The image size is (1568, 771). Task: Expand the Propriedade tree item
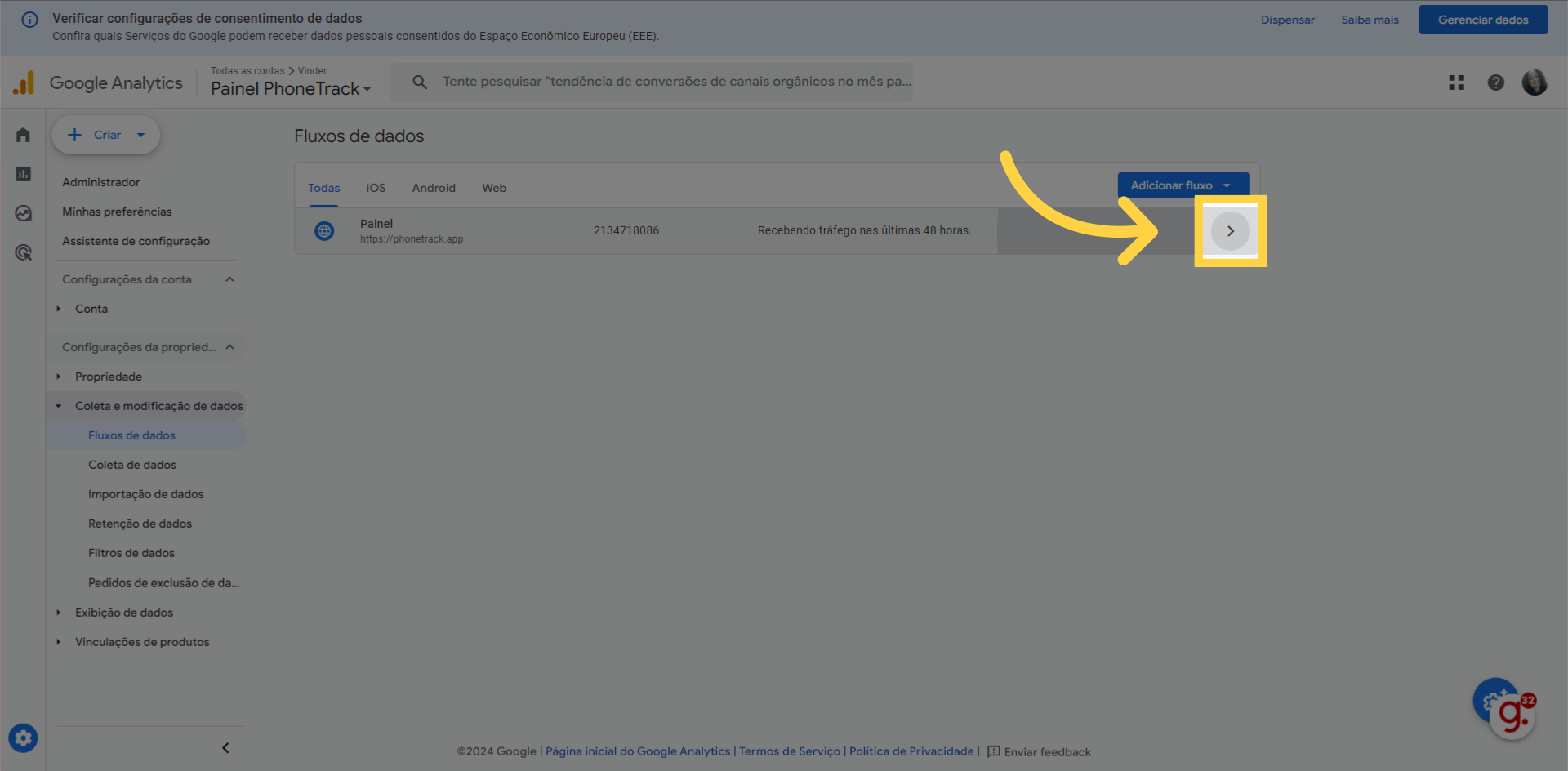pyautogui.click(x=58, y=377)
